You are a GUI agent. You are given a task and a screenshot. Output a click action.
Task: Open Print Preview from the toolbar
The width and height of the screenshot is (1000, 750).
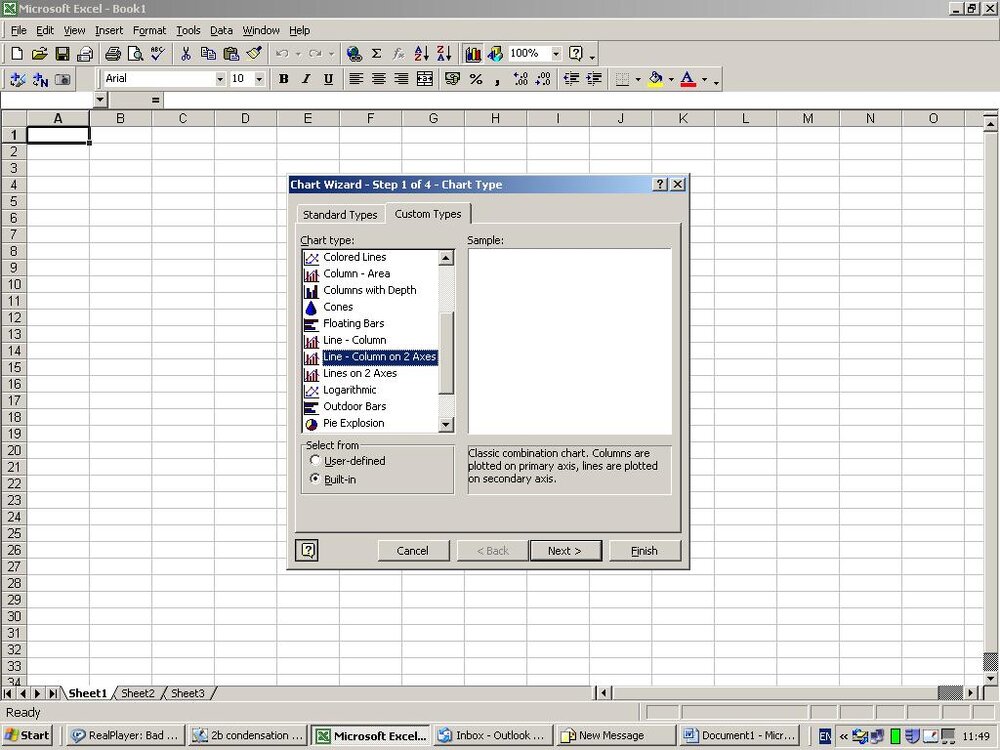click(135, 54)
